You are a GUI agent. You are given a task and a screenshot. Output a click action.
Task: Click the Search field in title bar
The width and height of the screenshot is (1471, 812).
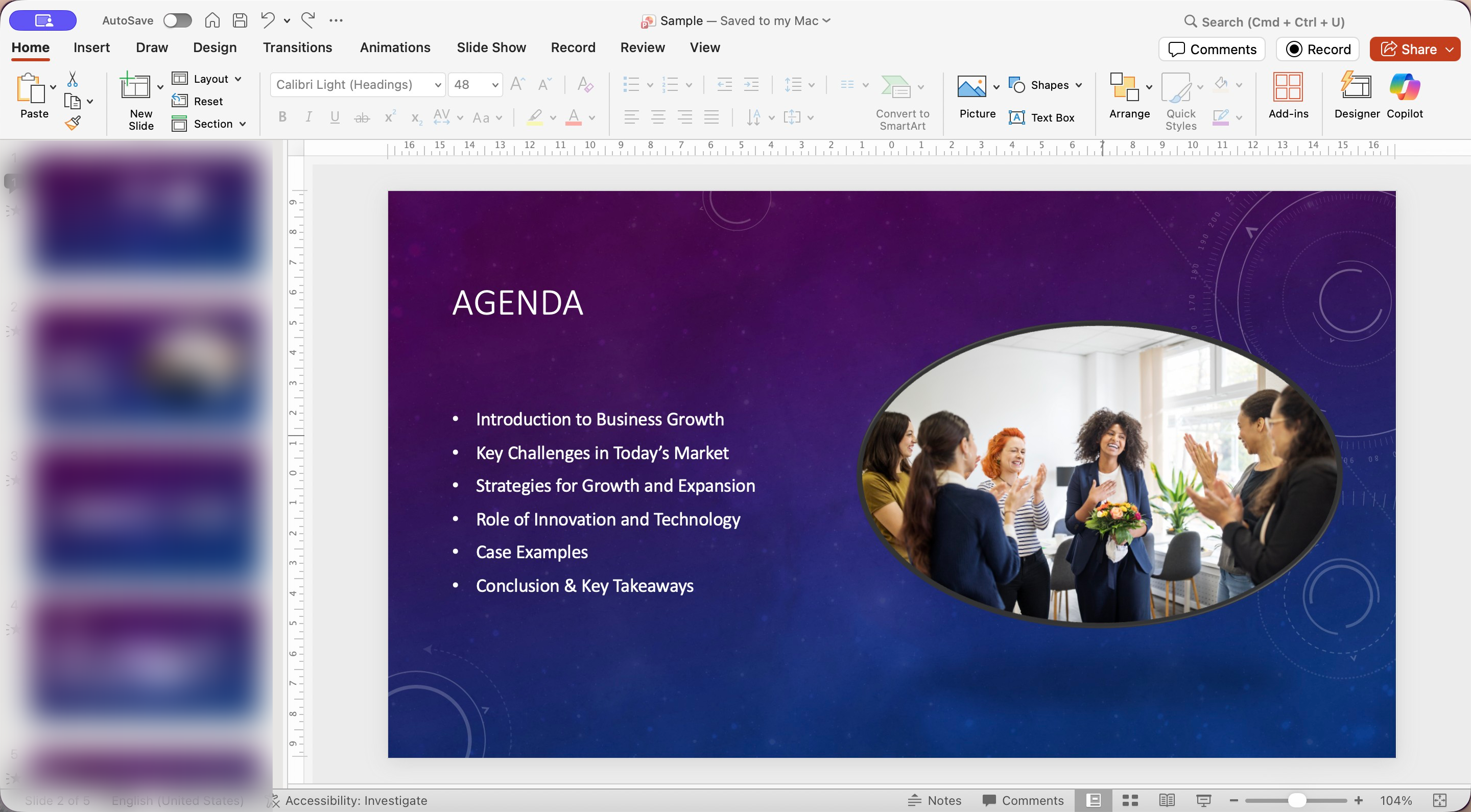pos(1272,21)
